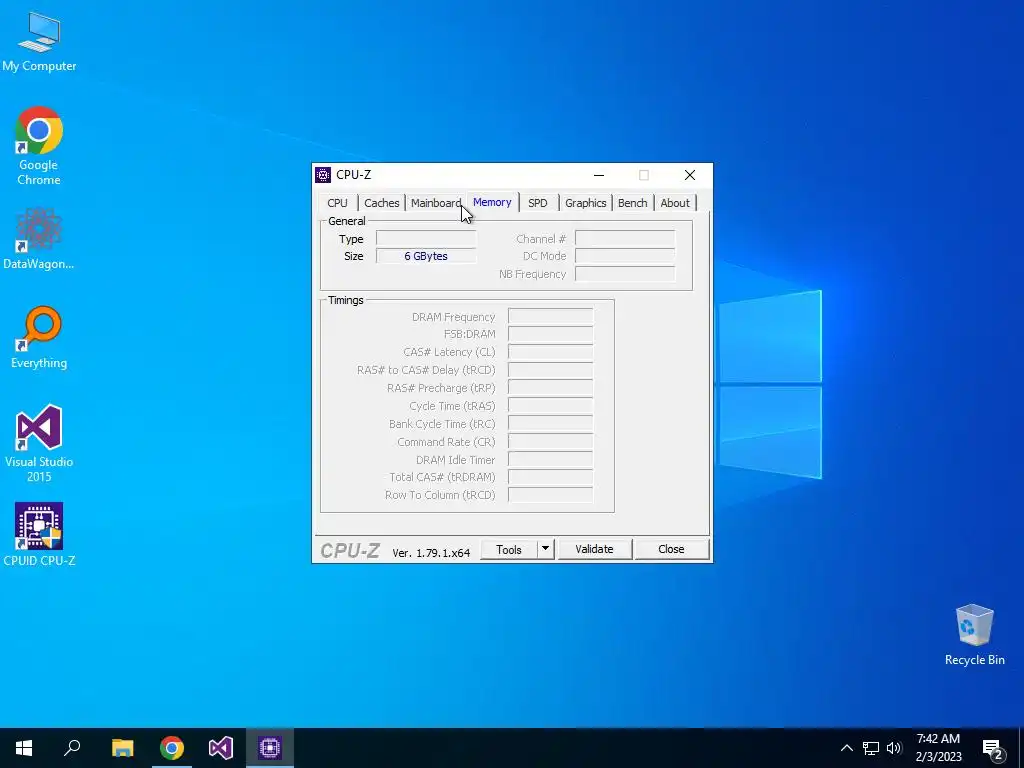Screen dimensions: 1024x768
Task: Click the Cycle Time (tRAS) field
Action: tap(551, 406)
